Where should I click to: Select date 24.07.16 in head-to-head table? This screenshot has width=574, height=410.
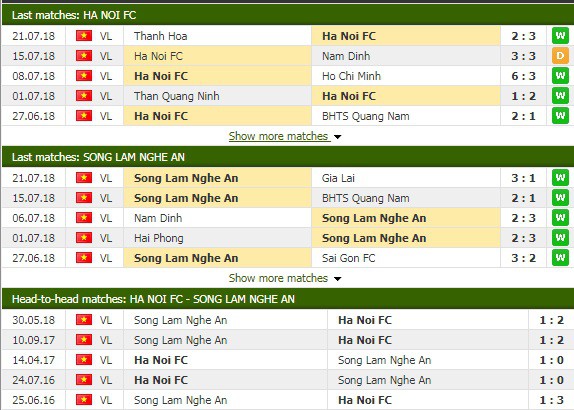(33, 380)
